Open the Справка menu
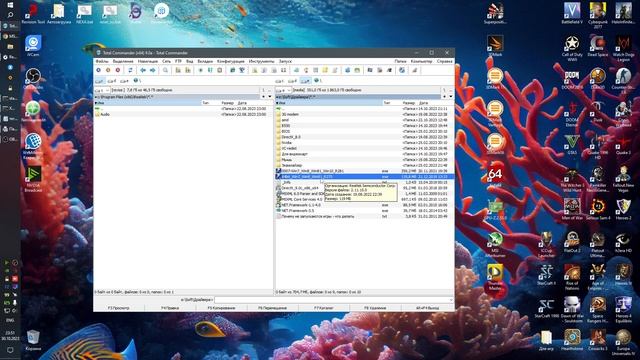640x360 pixels. point(444,61)
